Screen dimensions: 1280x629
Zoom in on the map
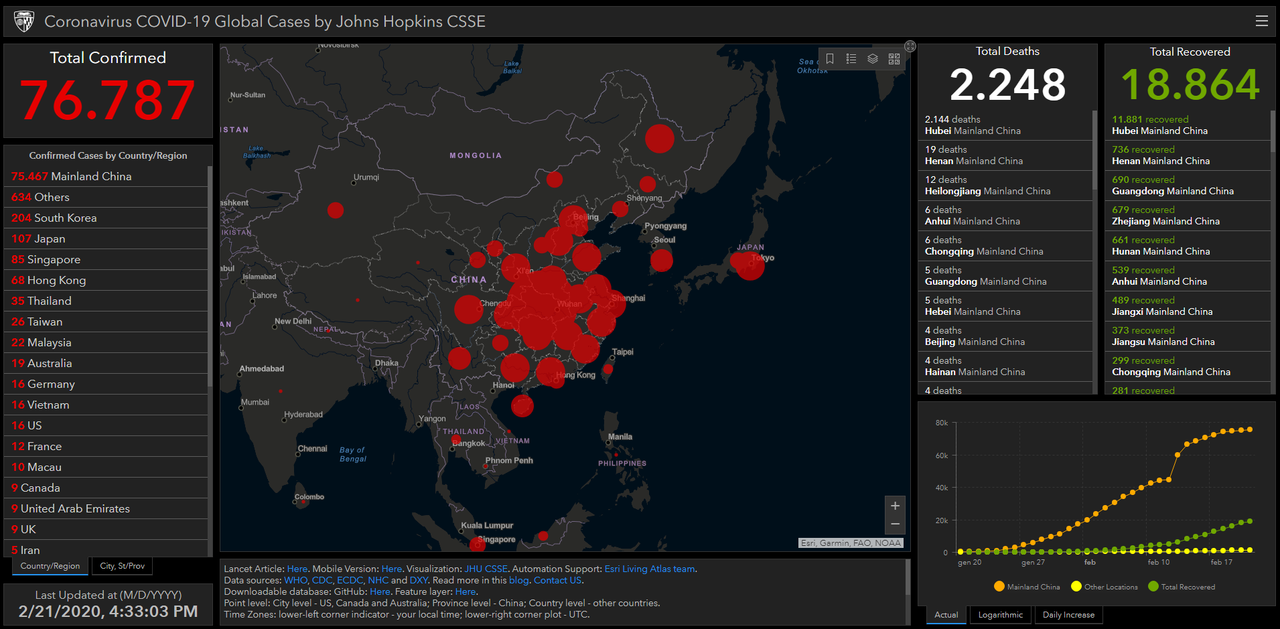[895, 505]
